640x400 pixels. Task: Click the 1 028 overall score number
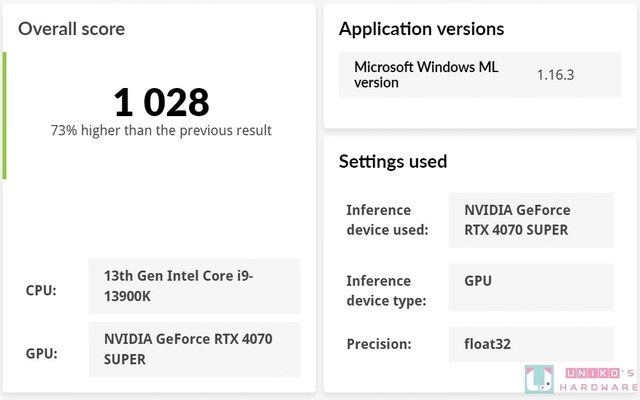pyautogui.click(x=161, y=102)
